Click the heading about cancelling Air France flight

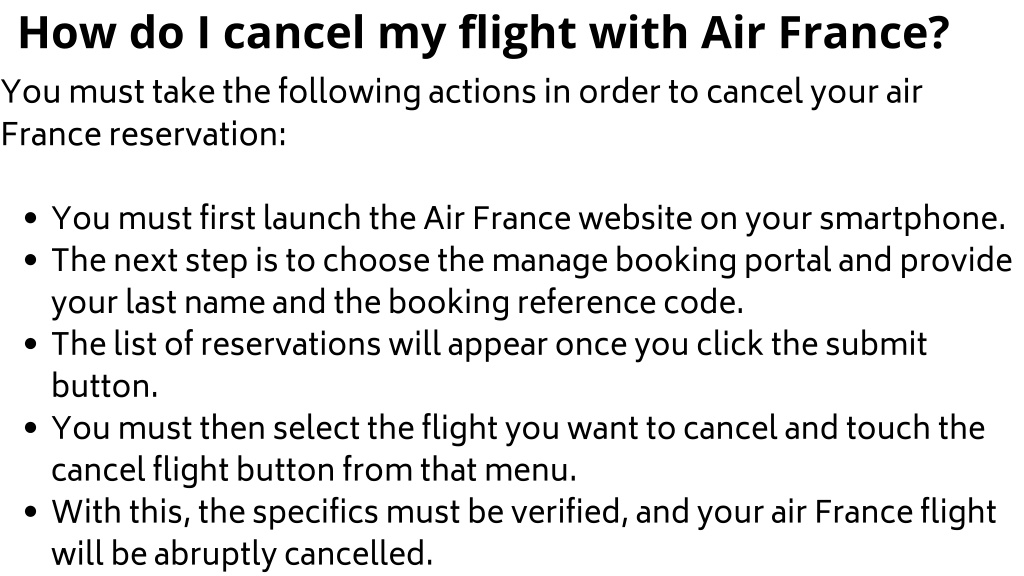tap(483, 33)
